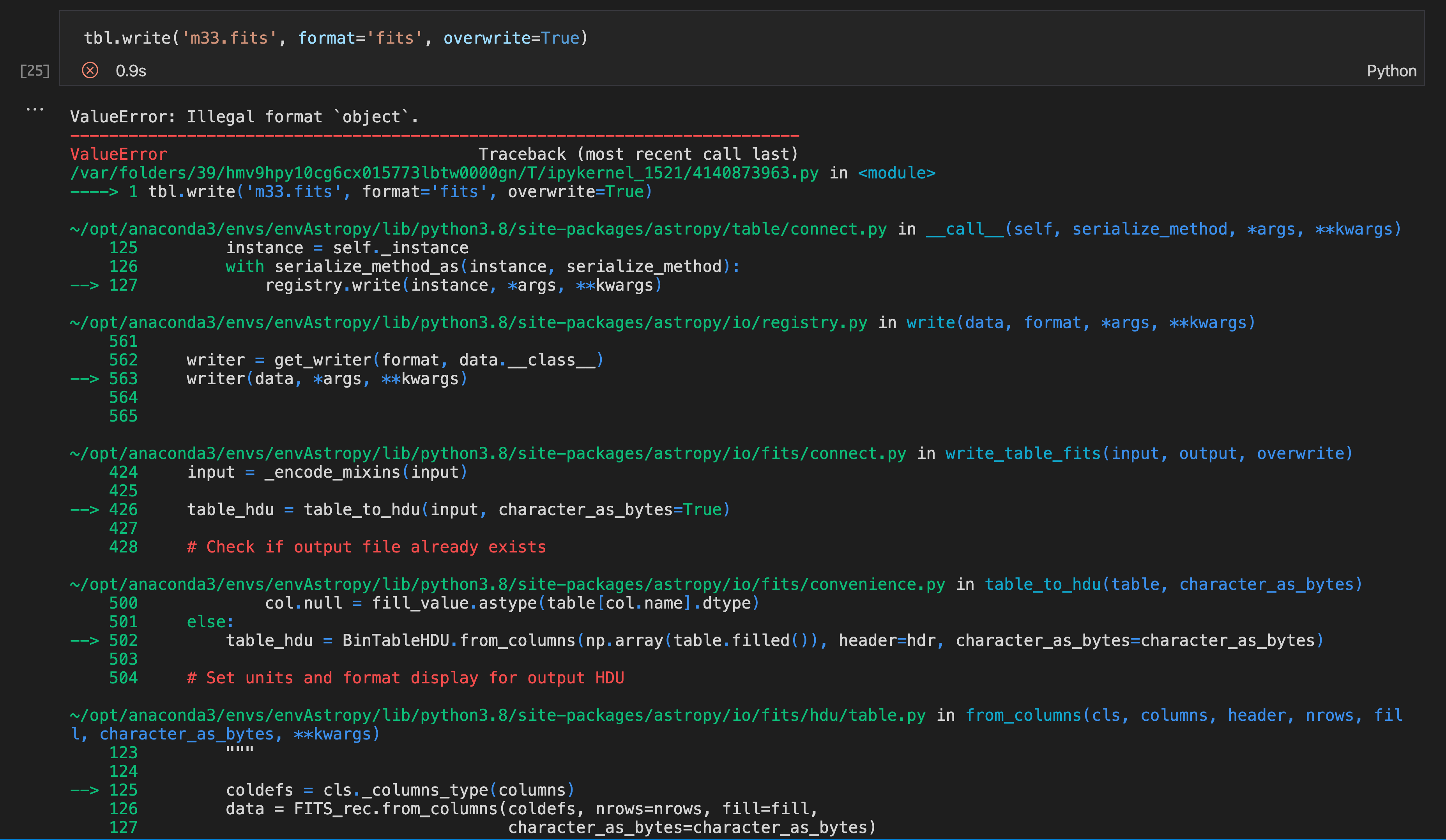The width and height of the screenshot is (1446, 840).
Task: Click traceback line 502 BinTableHDU.from_columns call
Action: (x=774, y=641)
